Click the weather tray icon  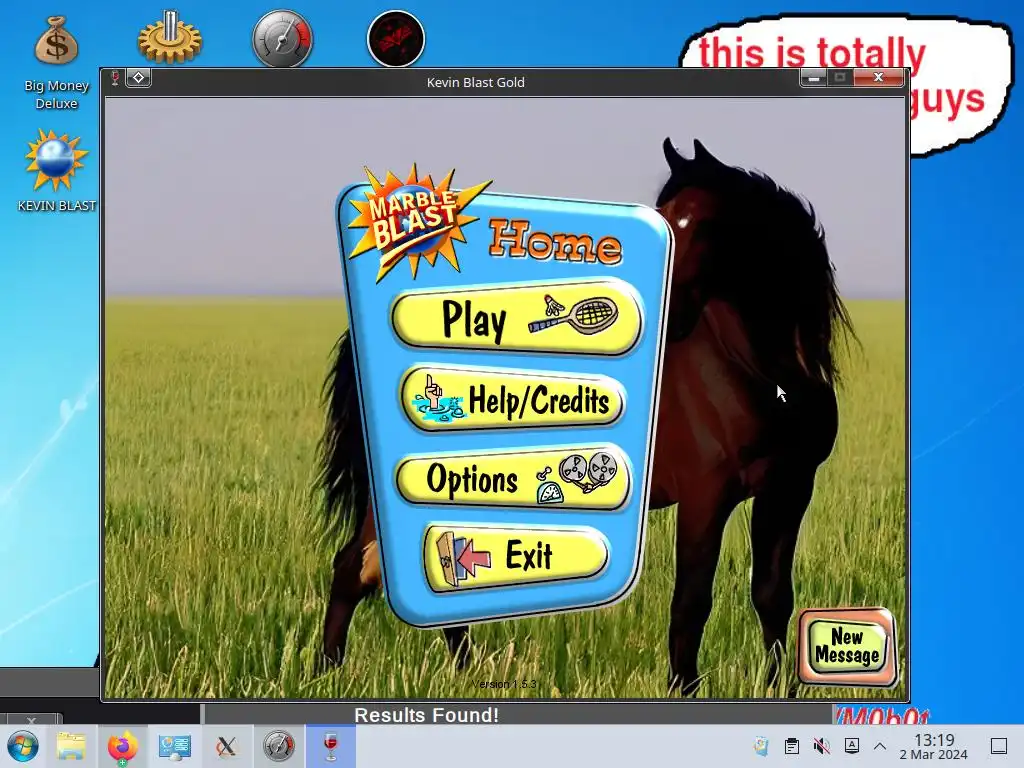pyautogui.click(x=761, y=745)
